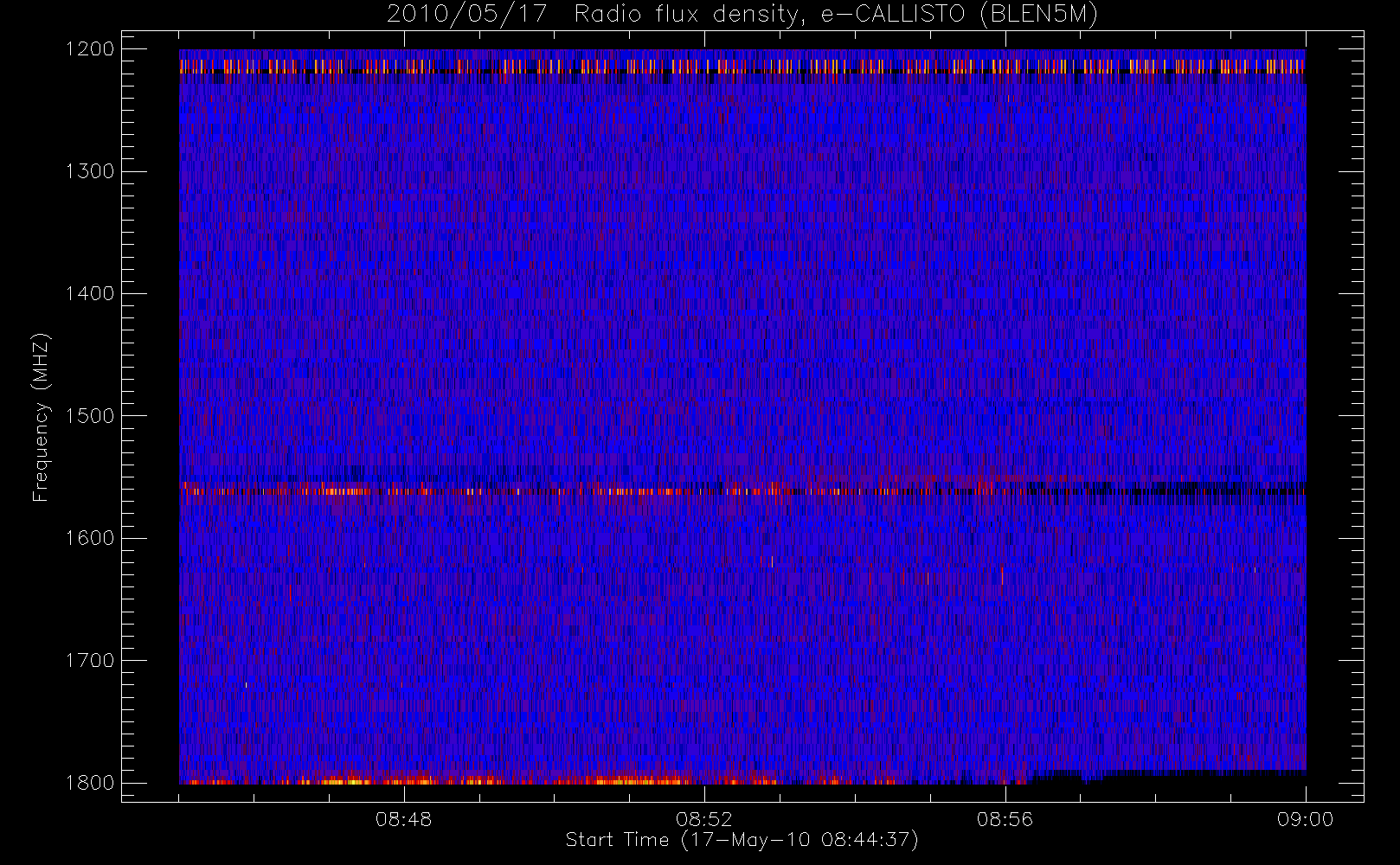
Task: Click the Start Time axis caption
Action: [x=742, y=840]
